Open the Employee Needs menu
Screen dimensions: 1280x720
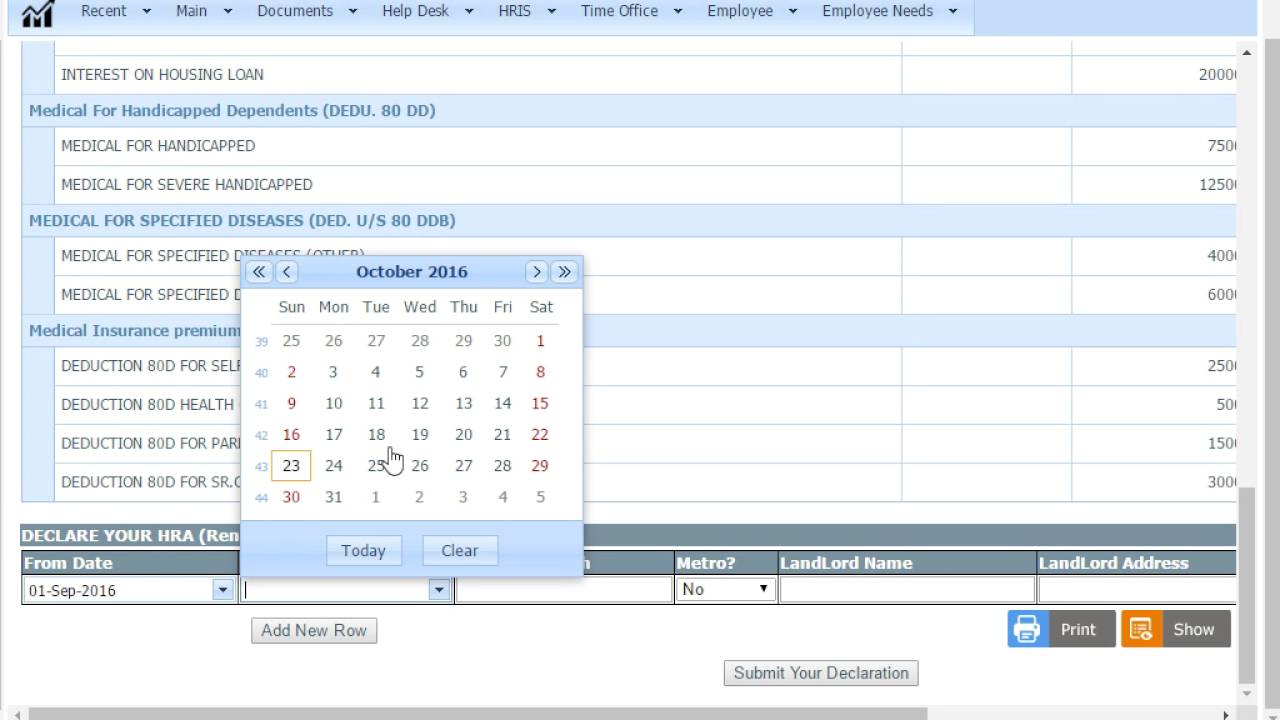pyautogui.click(x=890, y=11)
